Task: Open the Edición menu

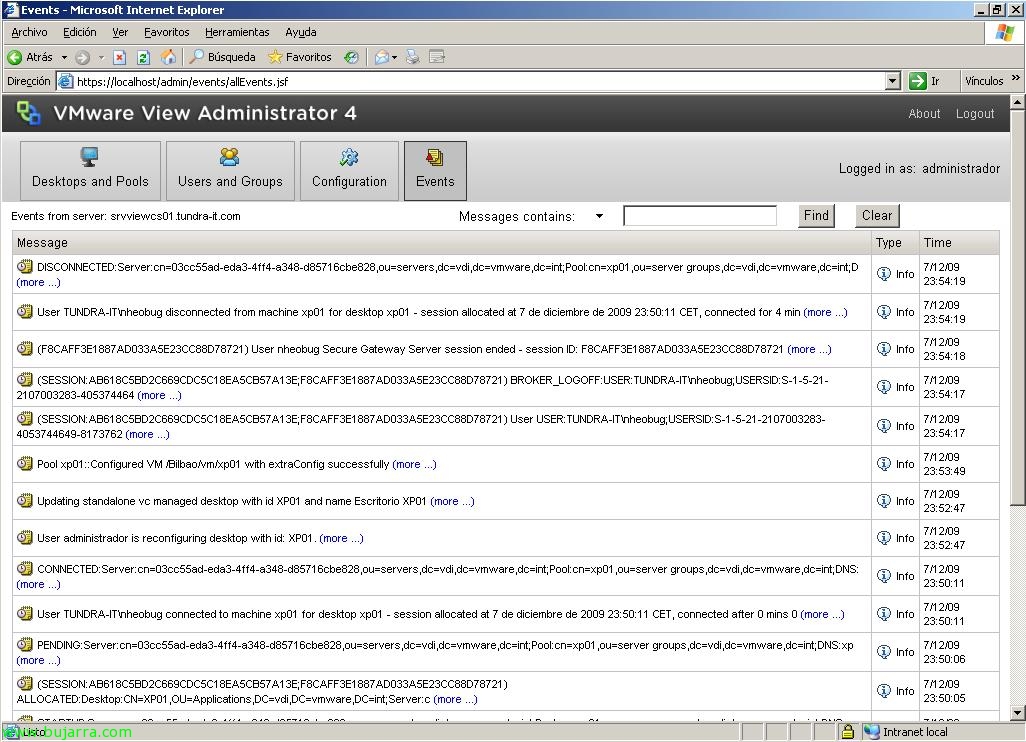Action: [79, 32]
